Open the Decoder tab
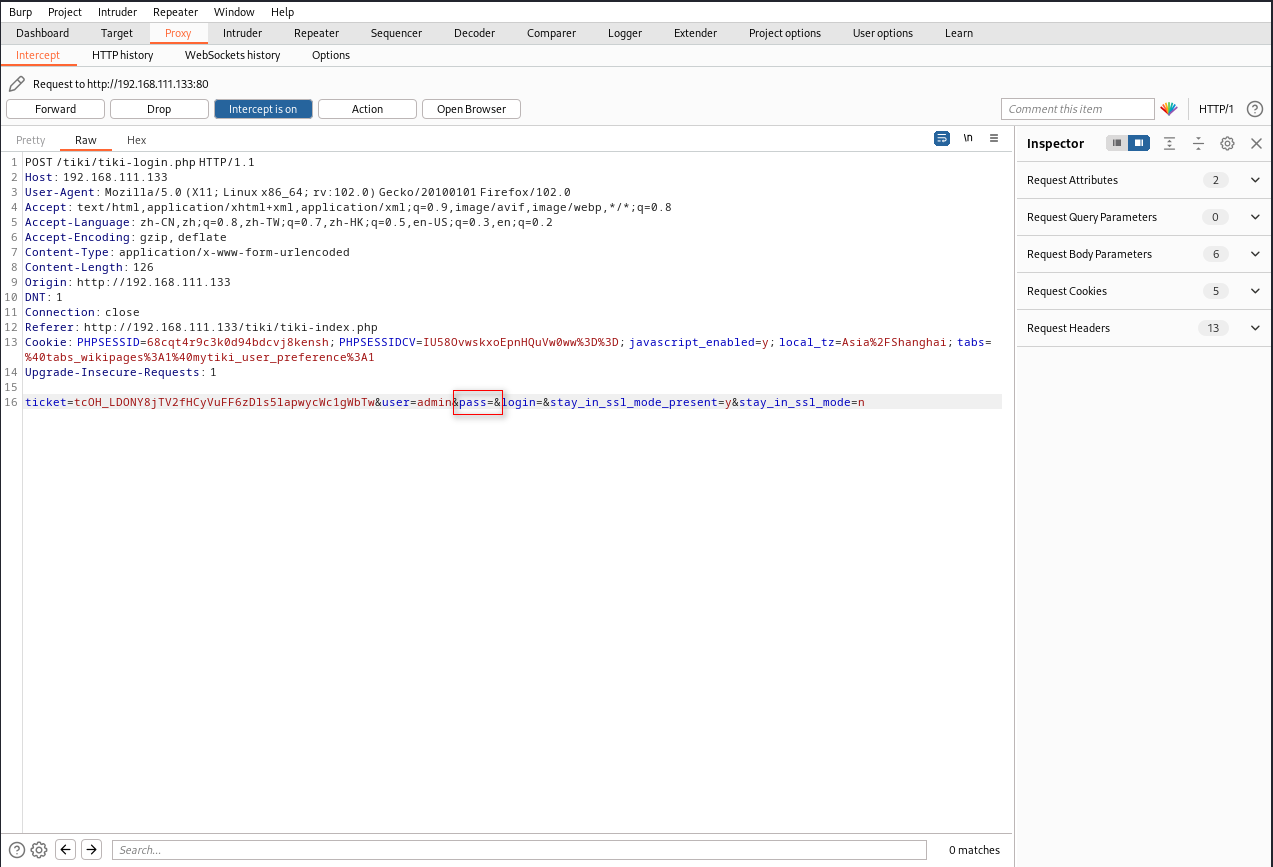Viewport: 1273px width, 867px height. (474, 33)
